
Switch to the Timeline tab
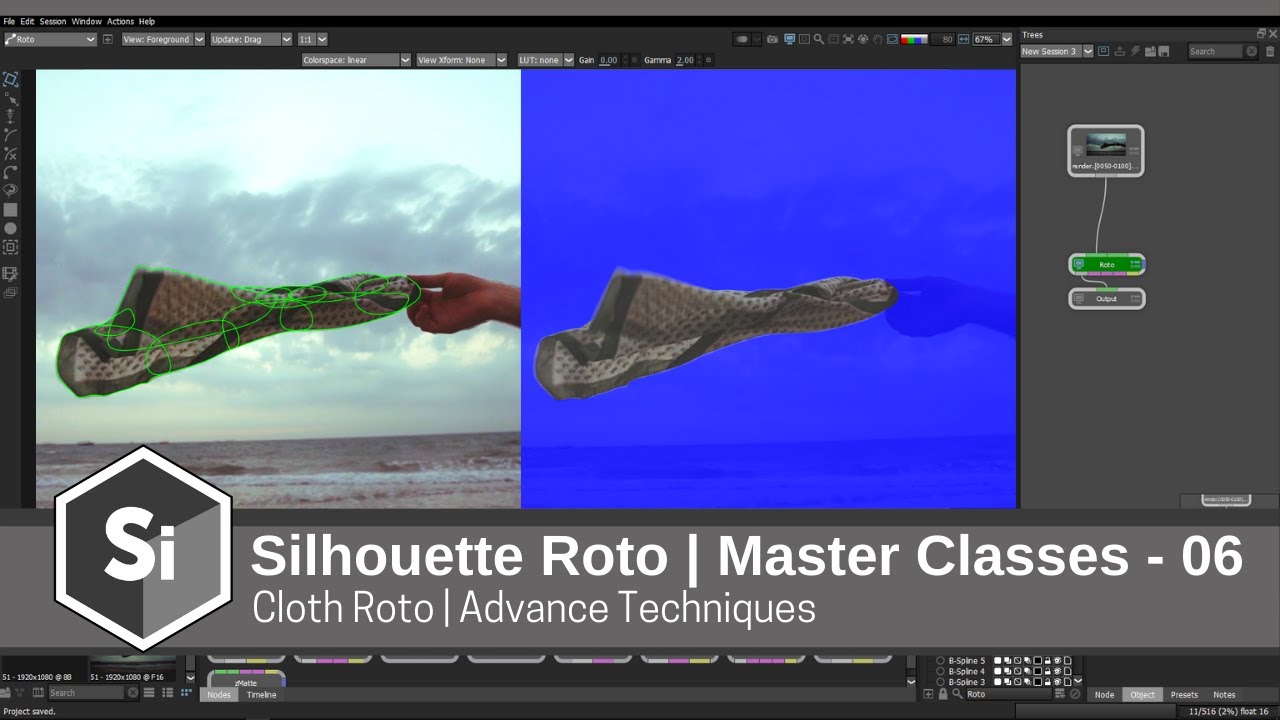tap(261, 695)
